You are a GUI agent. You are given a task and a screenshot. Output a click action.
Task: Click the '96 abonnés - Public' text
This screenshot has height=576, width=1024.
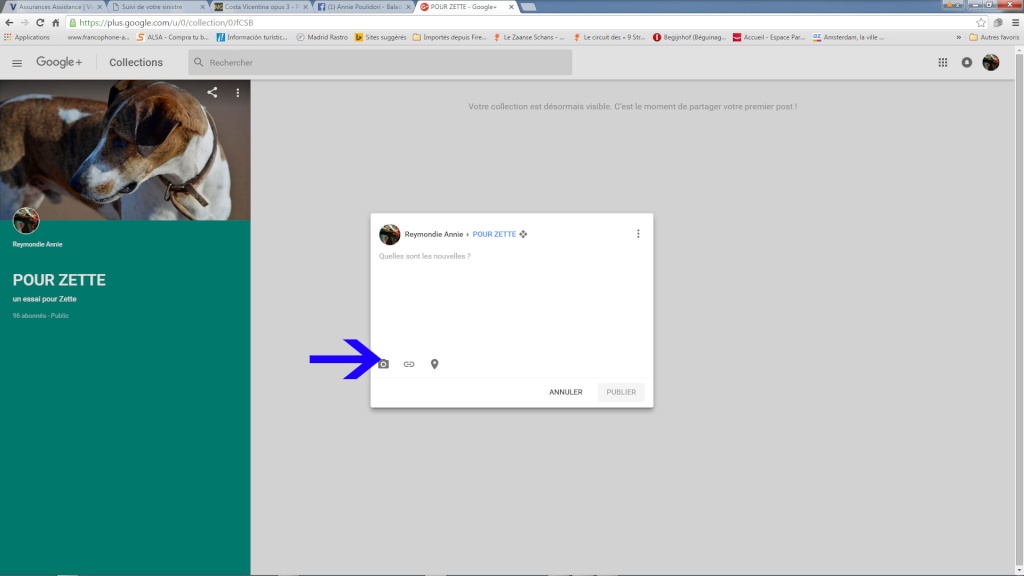point(40,315)
